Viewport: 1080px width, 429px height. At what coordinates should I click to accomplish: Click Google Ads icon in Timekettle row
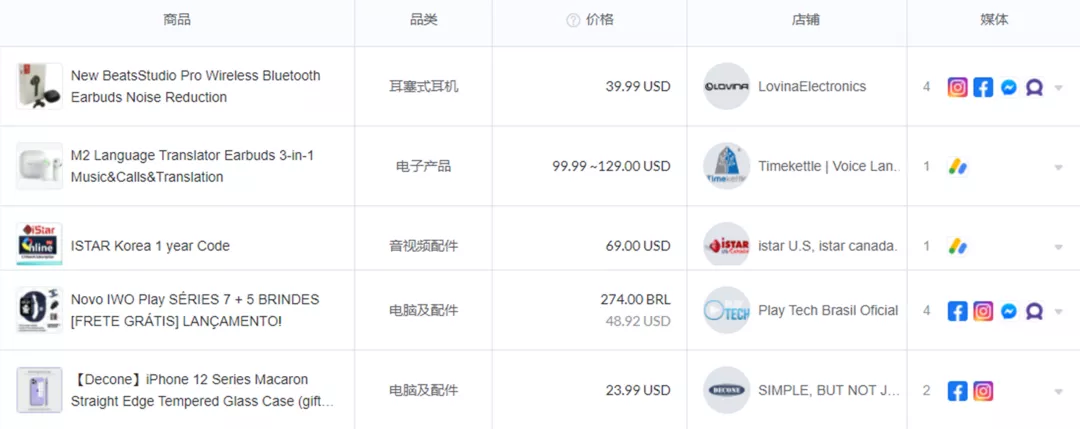[x=957, y=167]
